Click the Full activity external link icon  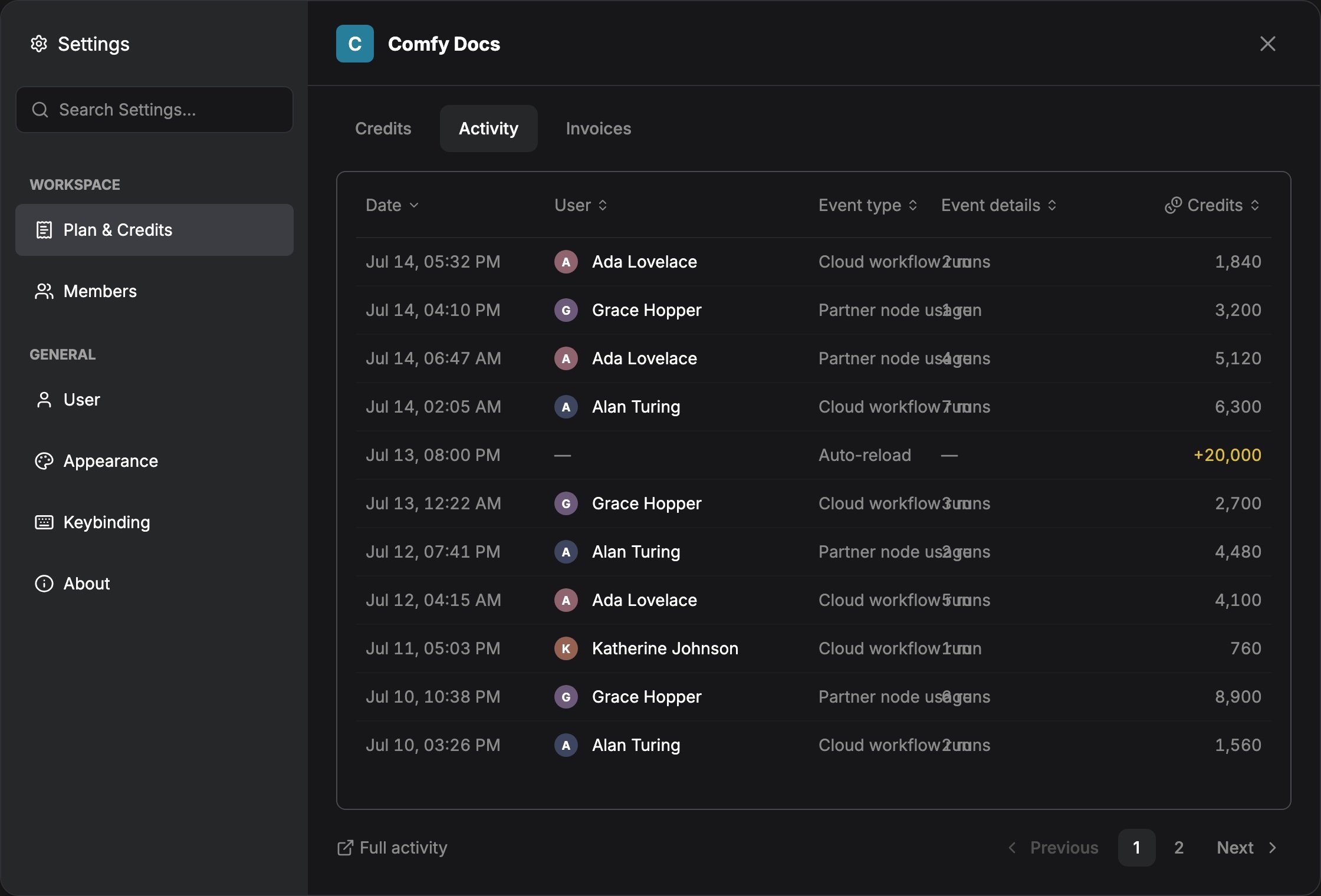[345, 848]
